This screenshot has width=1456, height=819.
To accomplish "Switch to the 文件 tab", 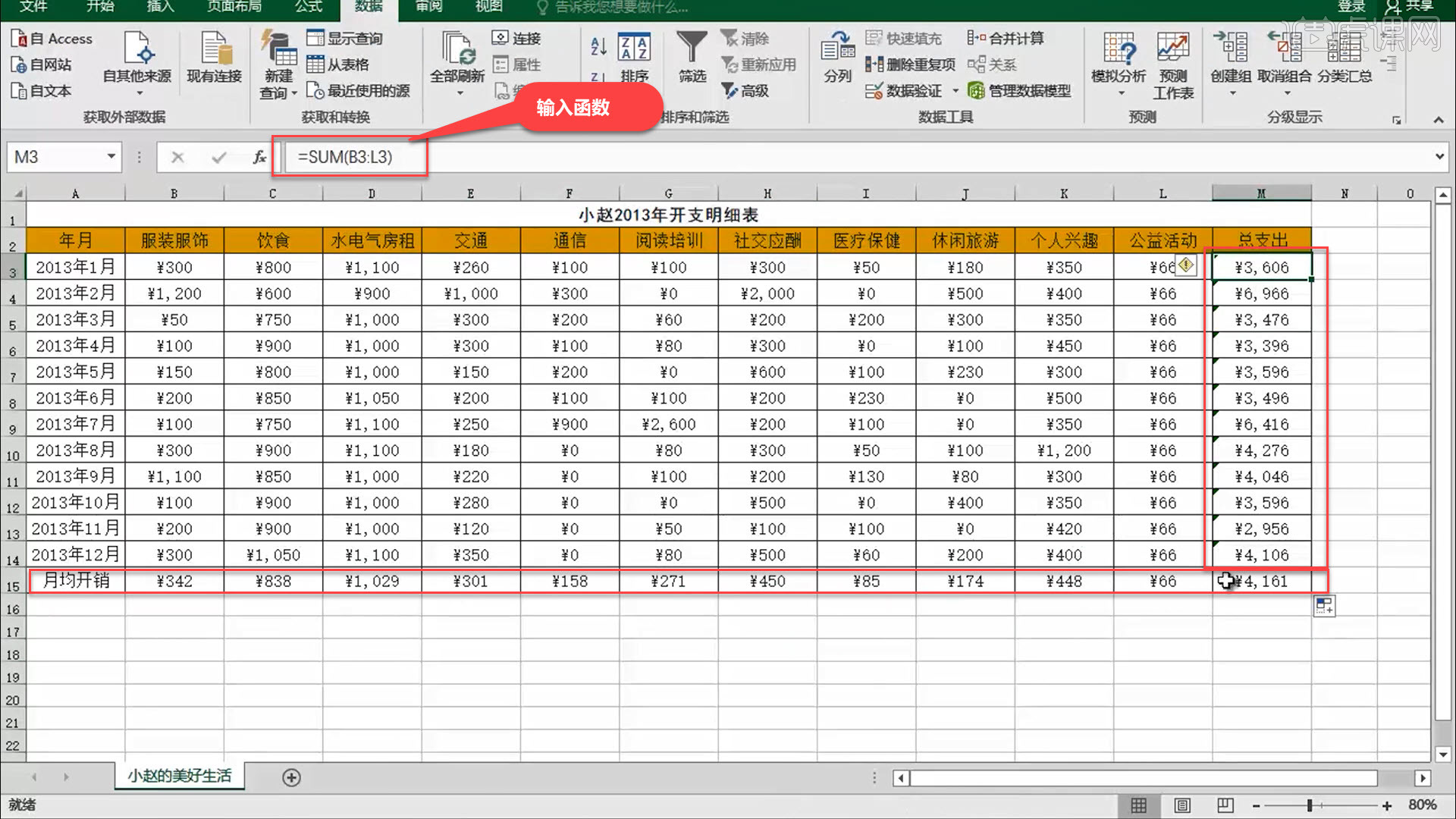I will tap(33, 6).
